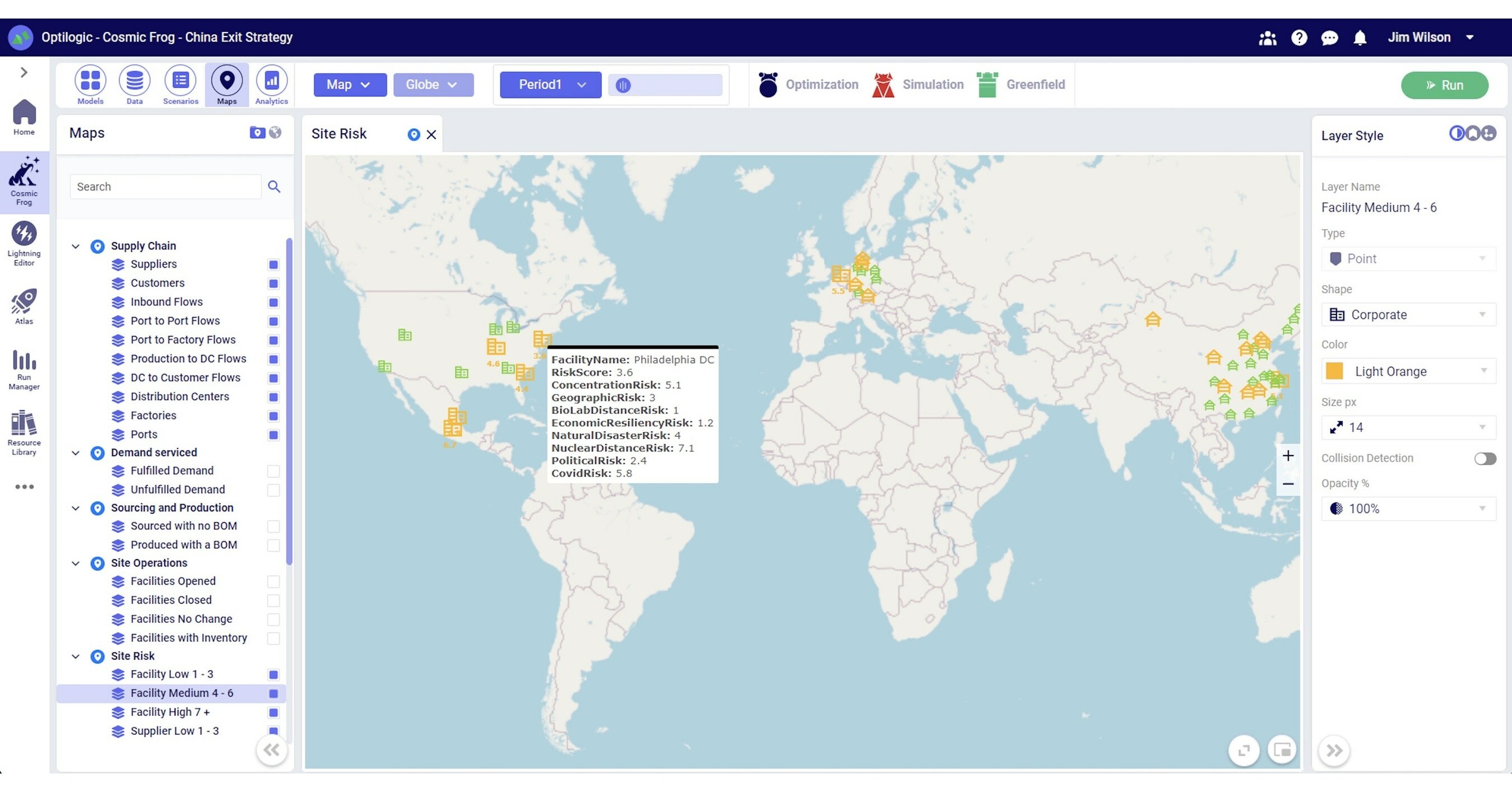
Task: Toggle visibility of Port to Factory Flows layer
Action: click(273, 340)
